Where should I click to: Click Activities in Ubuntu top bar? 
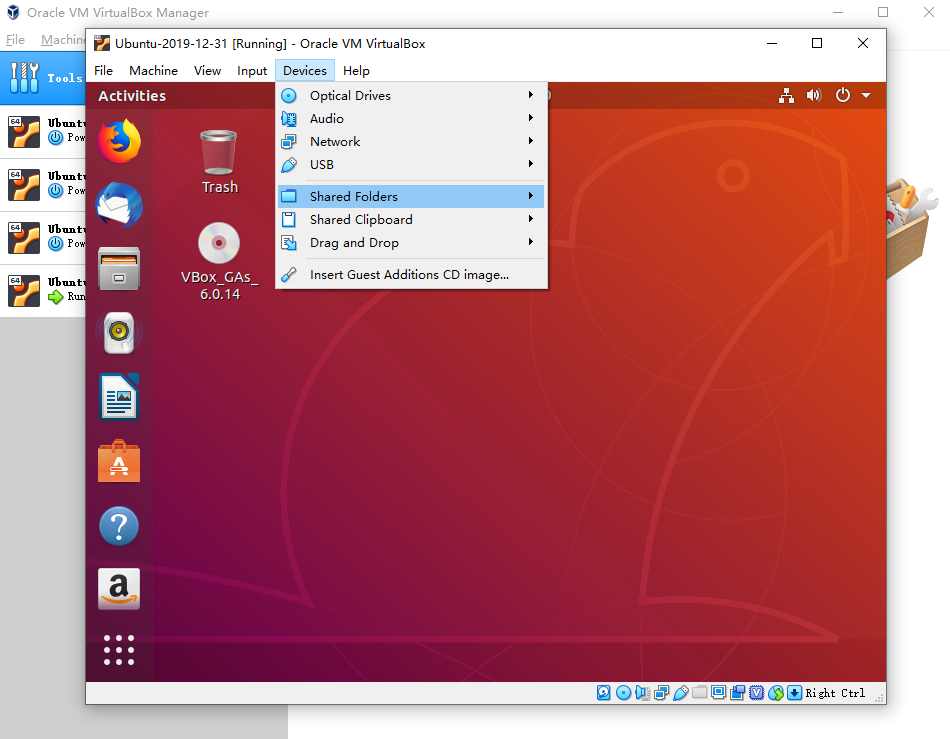tap(132, 96)
